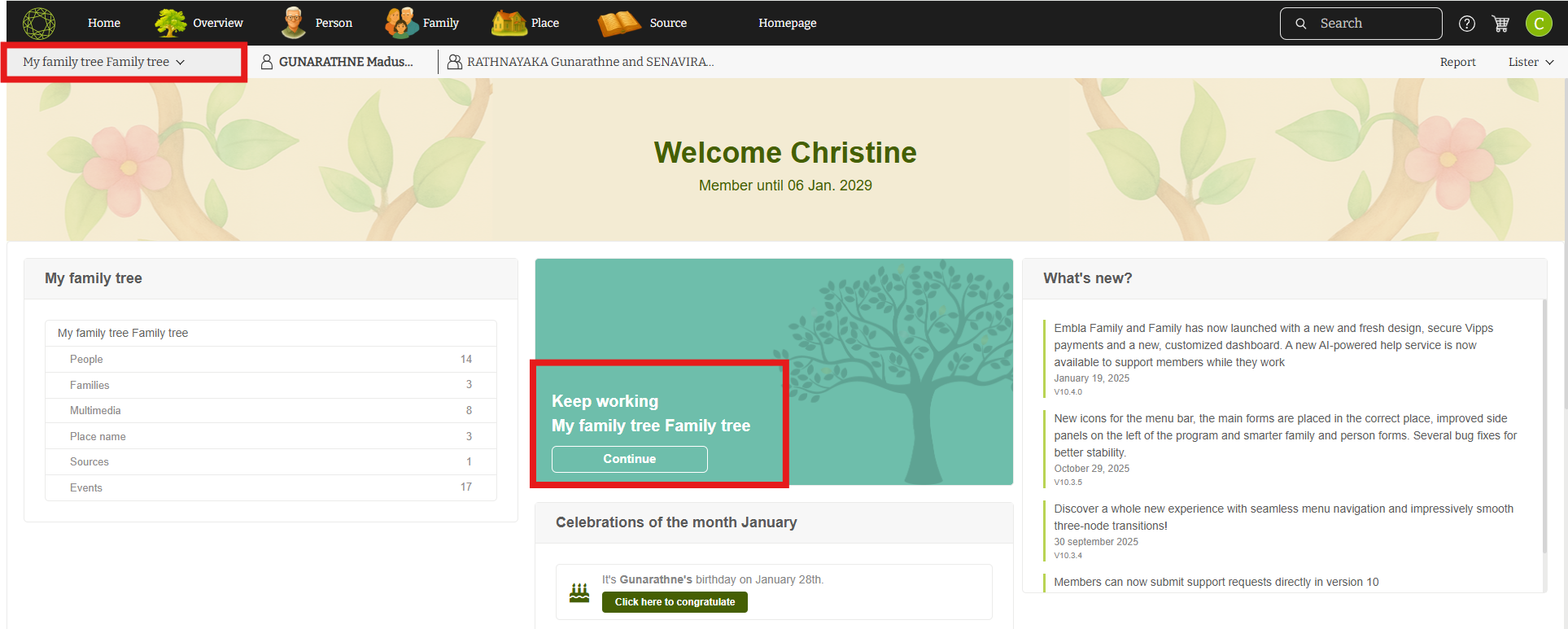Open Person via the man portrait icon
Screen dimensions: 1568x629
click(293, 23)
